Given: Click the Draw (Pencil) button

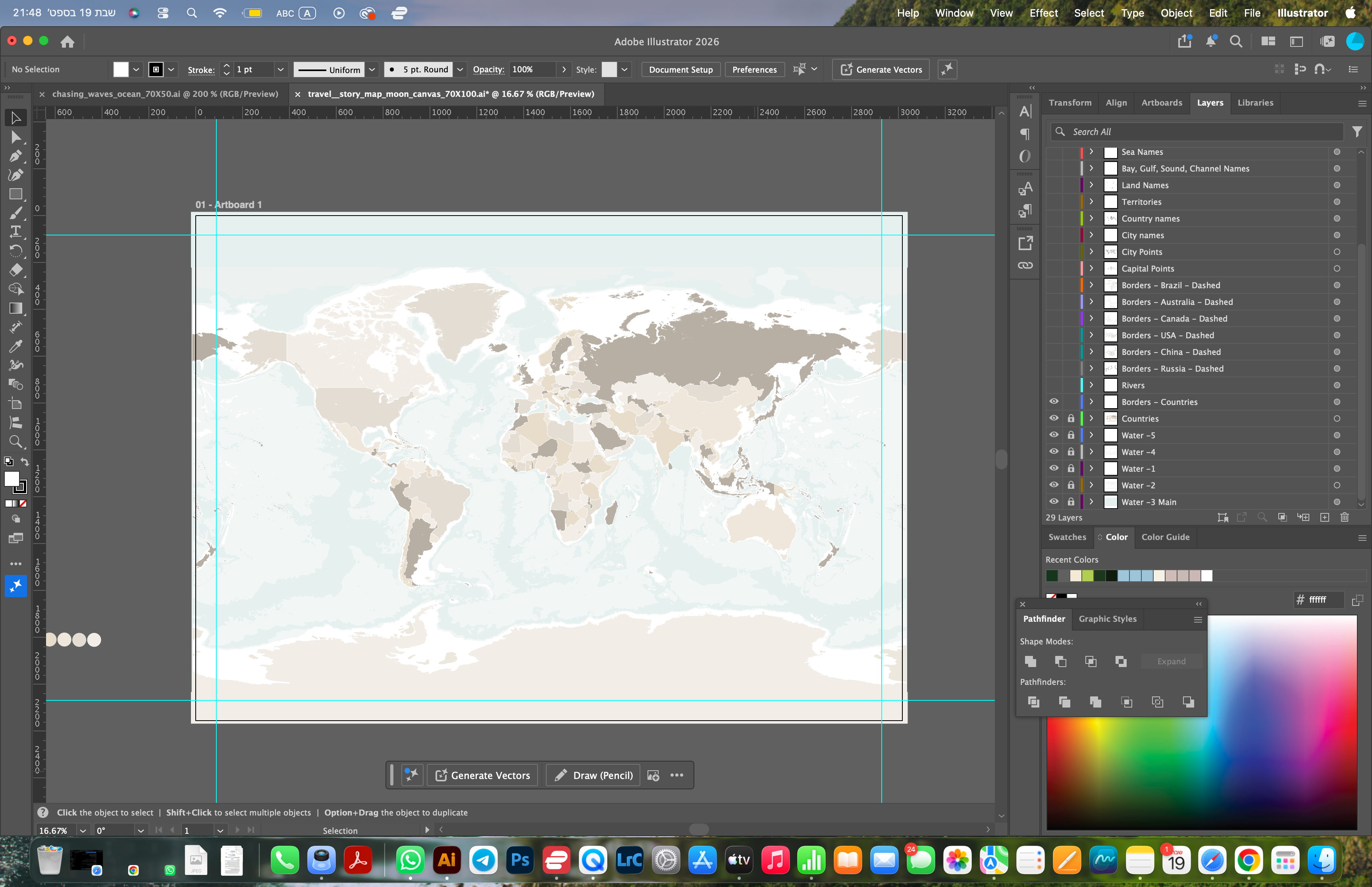Looking at the screenshot, I should (592, 775).
